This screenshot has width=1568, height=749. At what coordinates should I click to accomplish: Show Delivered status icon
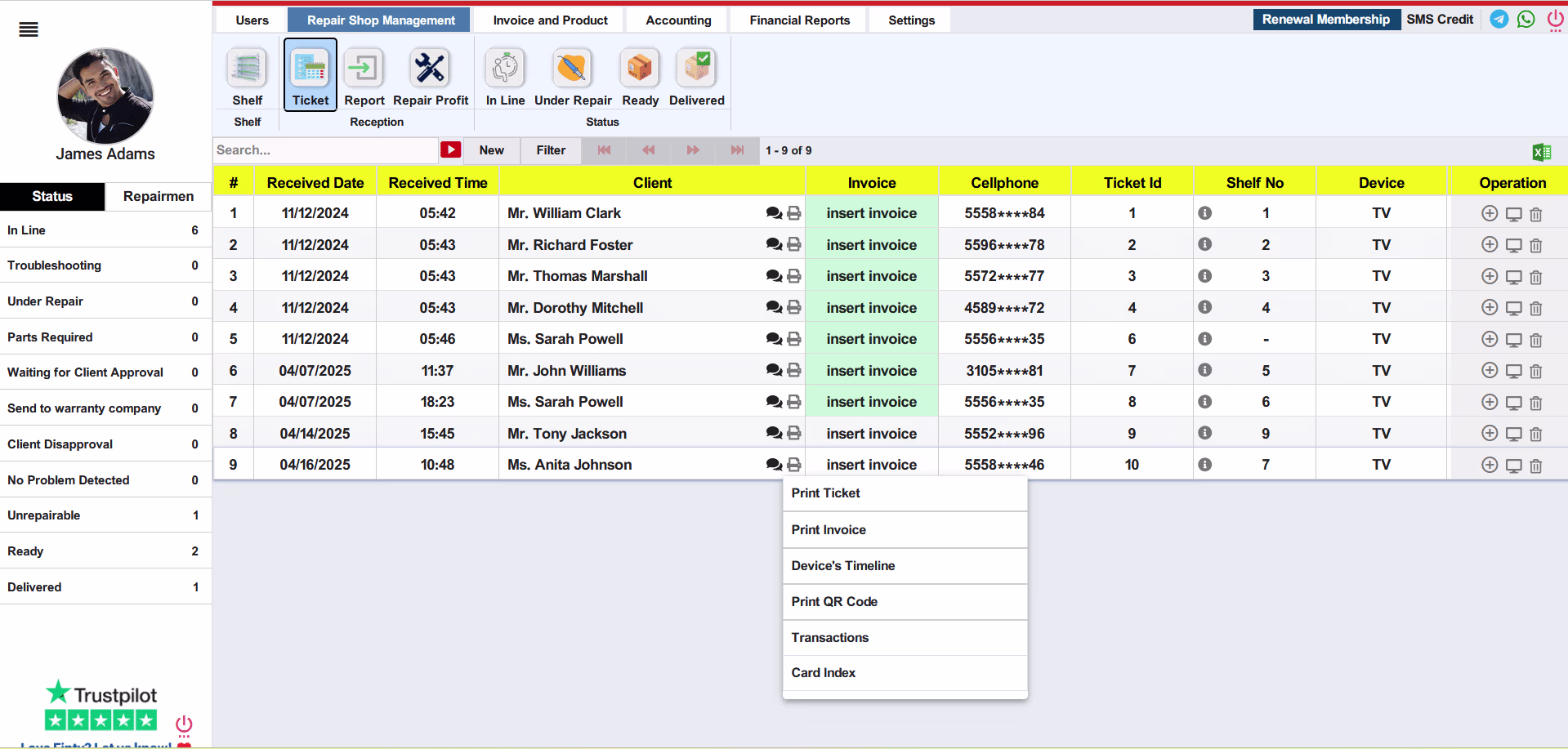tap(697, 68)
